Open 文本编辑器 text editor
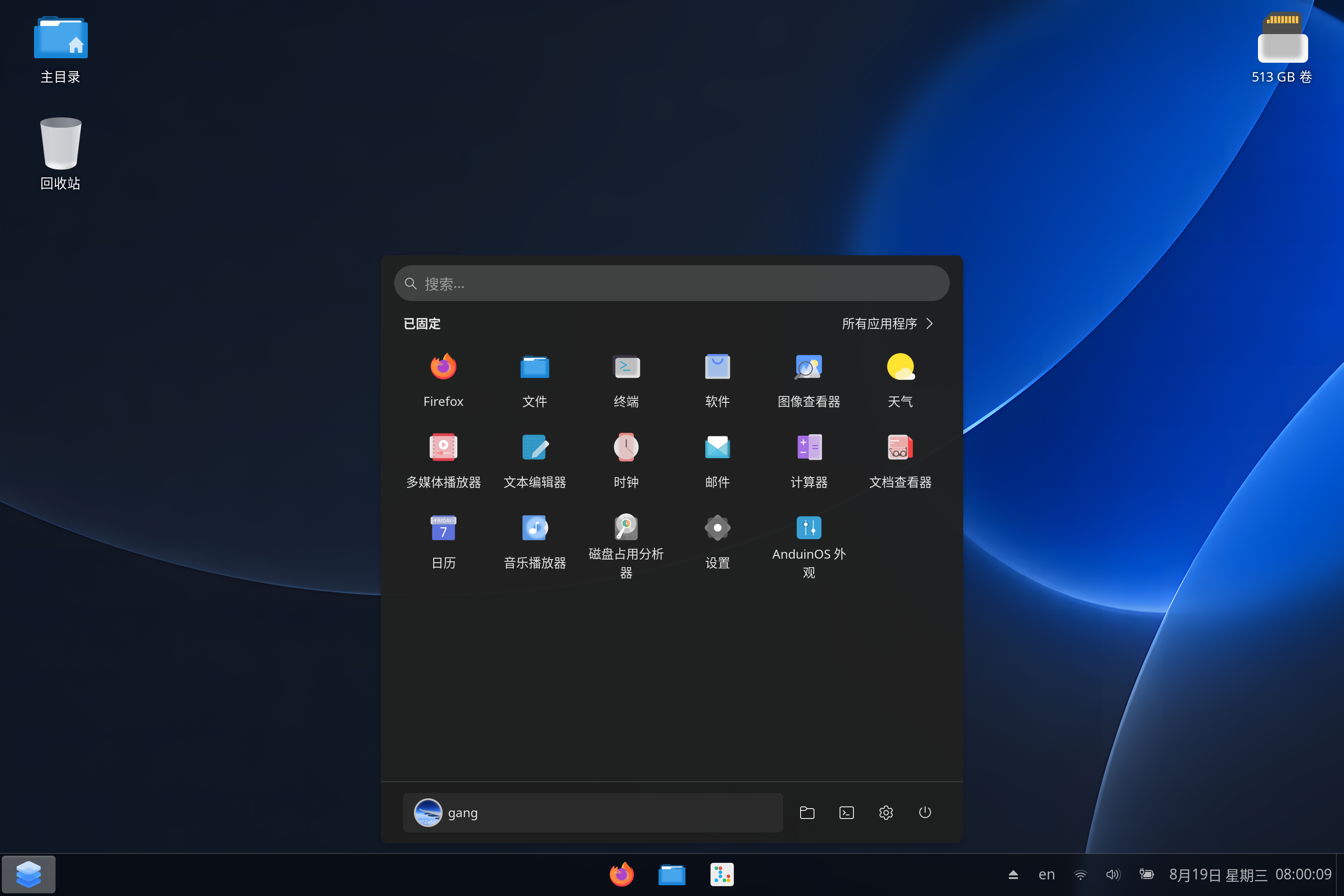Screen dimensions: 1344x896 coord(535,461)
